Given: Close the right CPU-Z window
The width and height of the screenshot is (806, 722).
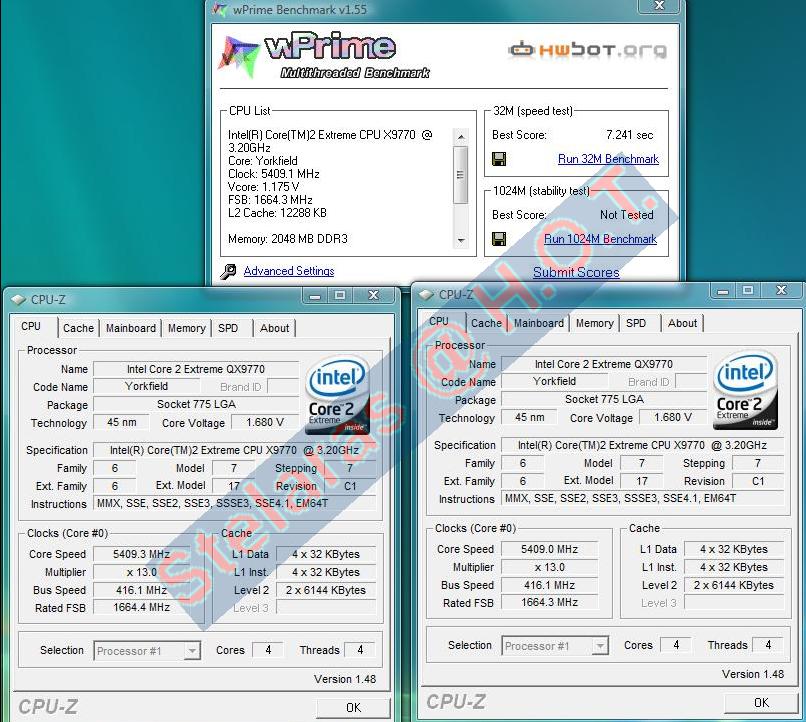Looking at the screenshot, I should point(781,290).
